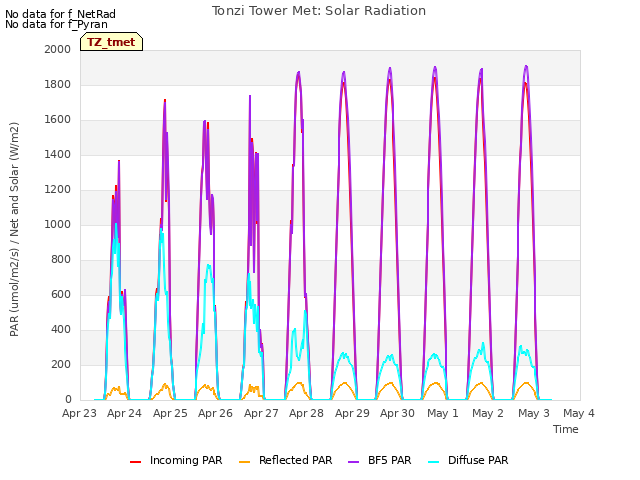Click the x-axis title Time

(566, 429)
